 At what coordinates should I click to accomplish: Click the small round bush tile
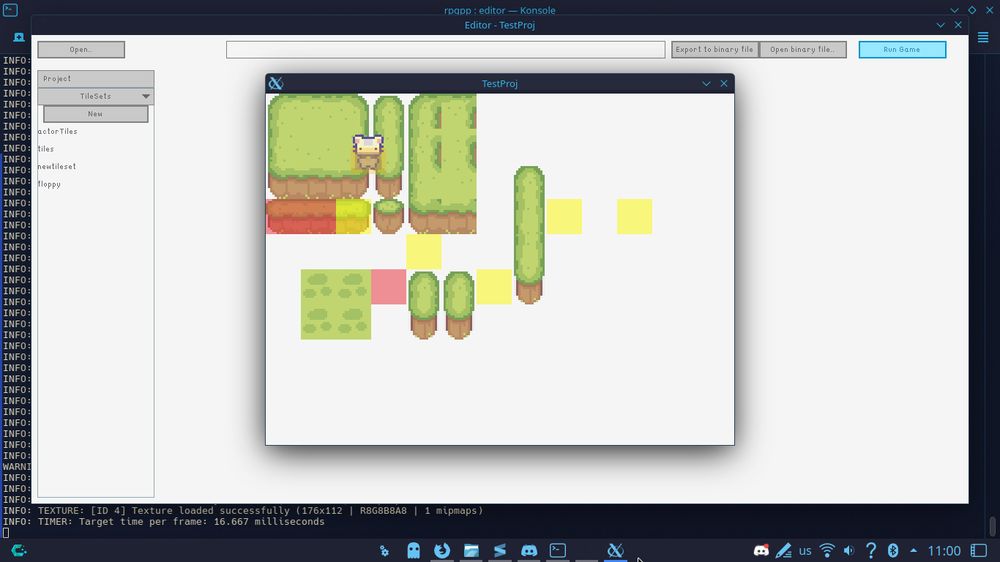388,216
